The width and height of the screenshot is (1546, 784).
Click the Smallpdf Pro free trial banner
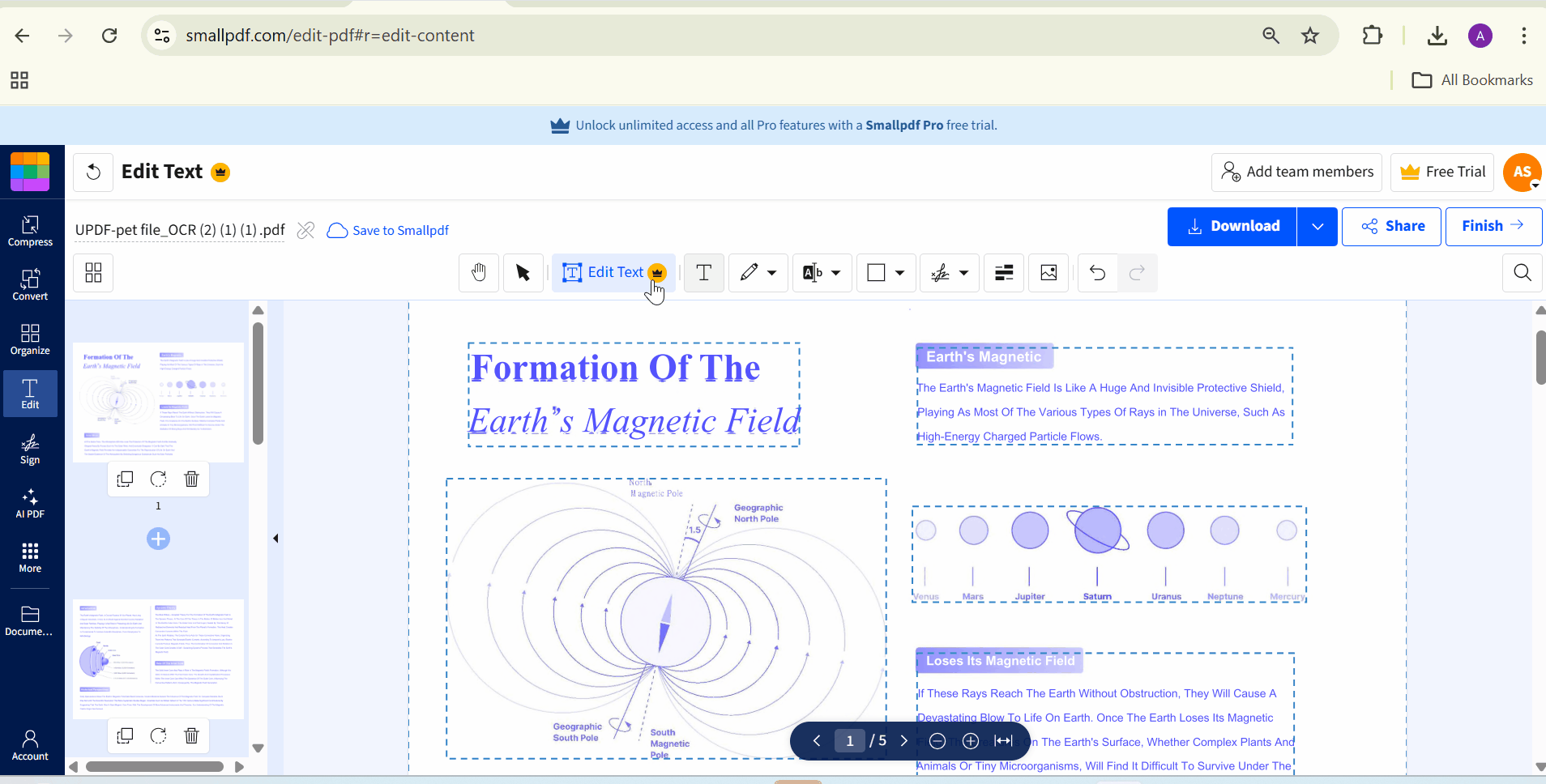pyautogui.click(x=773, y=126)
